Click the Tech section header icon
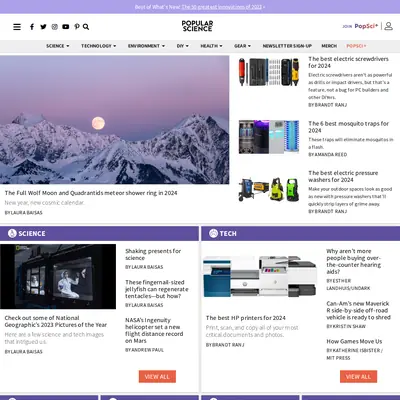 coord(213,233)
